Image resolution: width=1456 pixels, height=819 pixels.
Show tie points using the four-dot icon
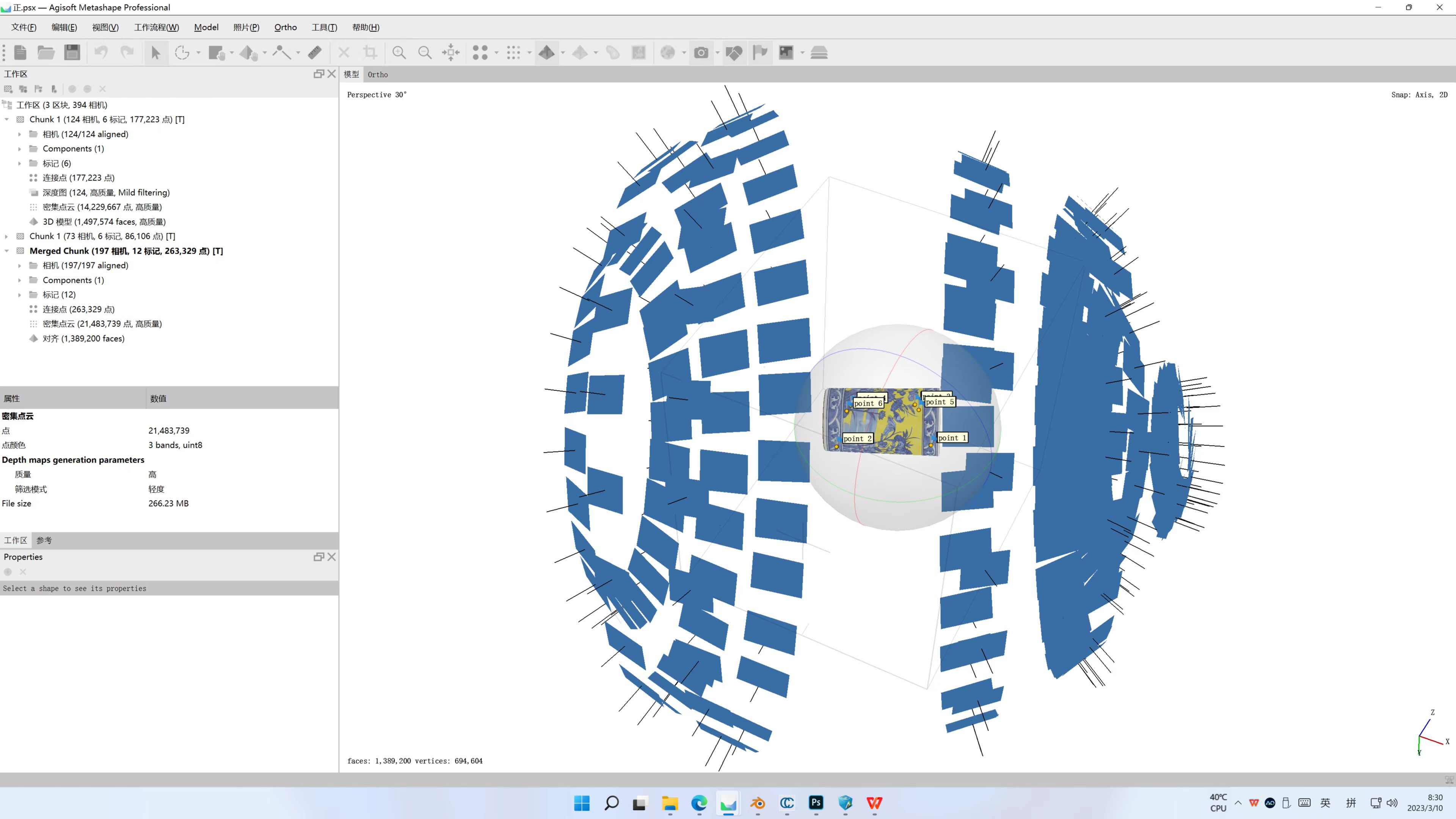(x=480, y=53)
